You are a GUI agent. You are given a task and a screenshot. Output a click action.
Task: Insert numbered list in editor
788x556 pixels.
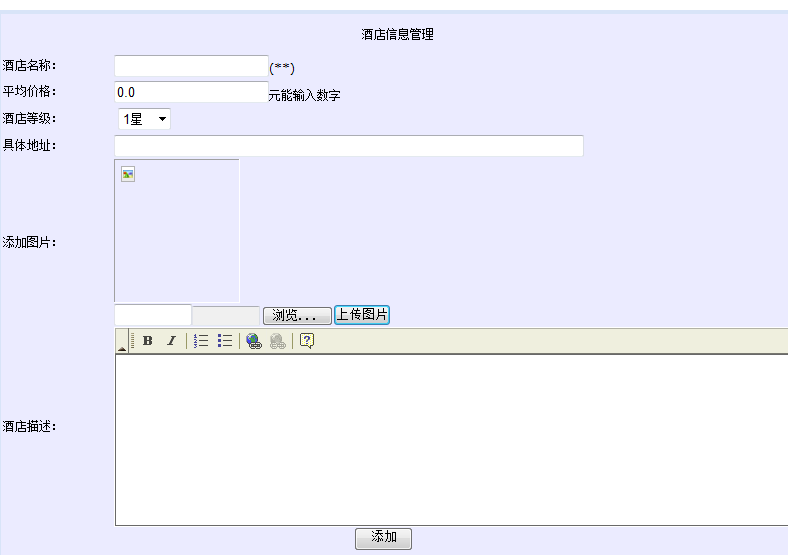pos(201,341)
